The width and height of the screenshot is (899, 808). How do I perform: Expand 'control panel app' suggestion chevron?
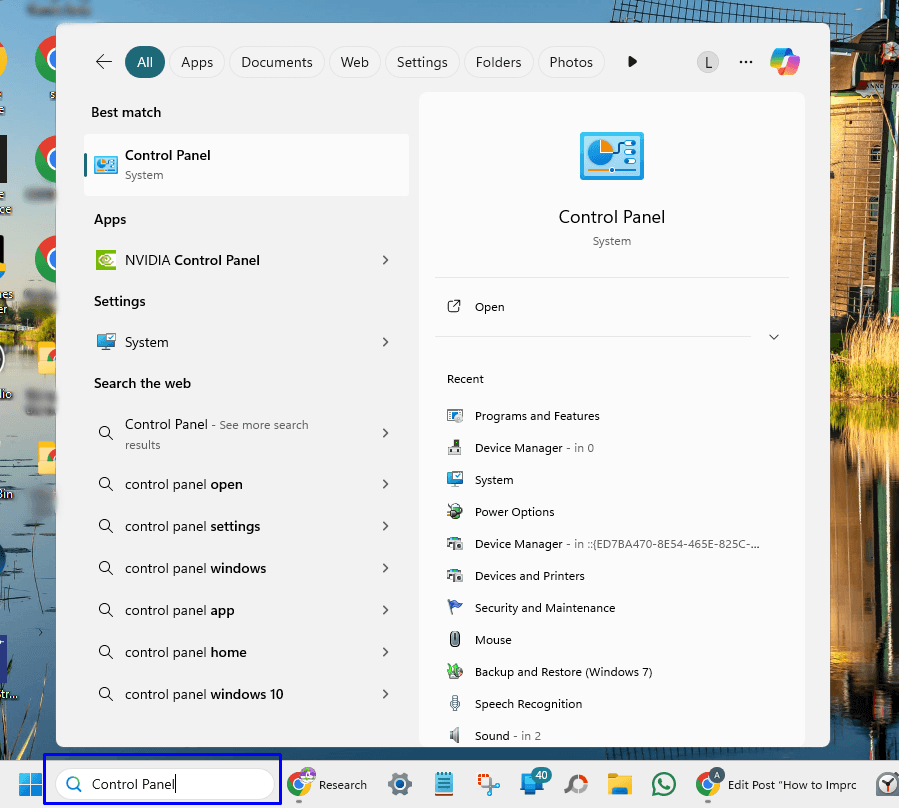pos(385,610)
